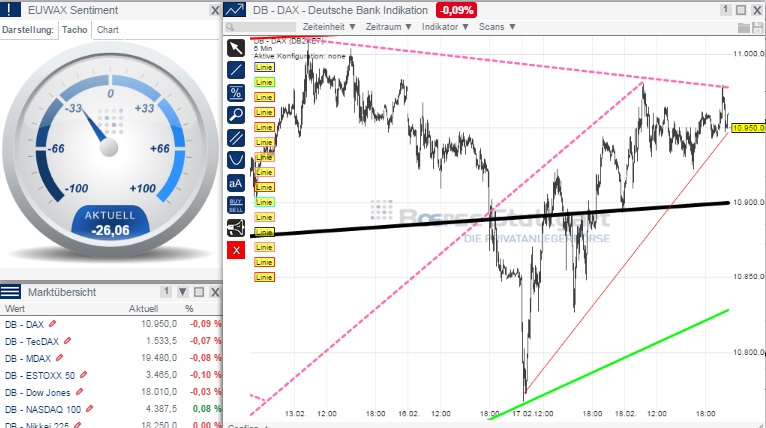Click the 19.480,0 value in MDAX row

point(159,358)
